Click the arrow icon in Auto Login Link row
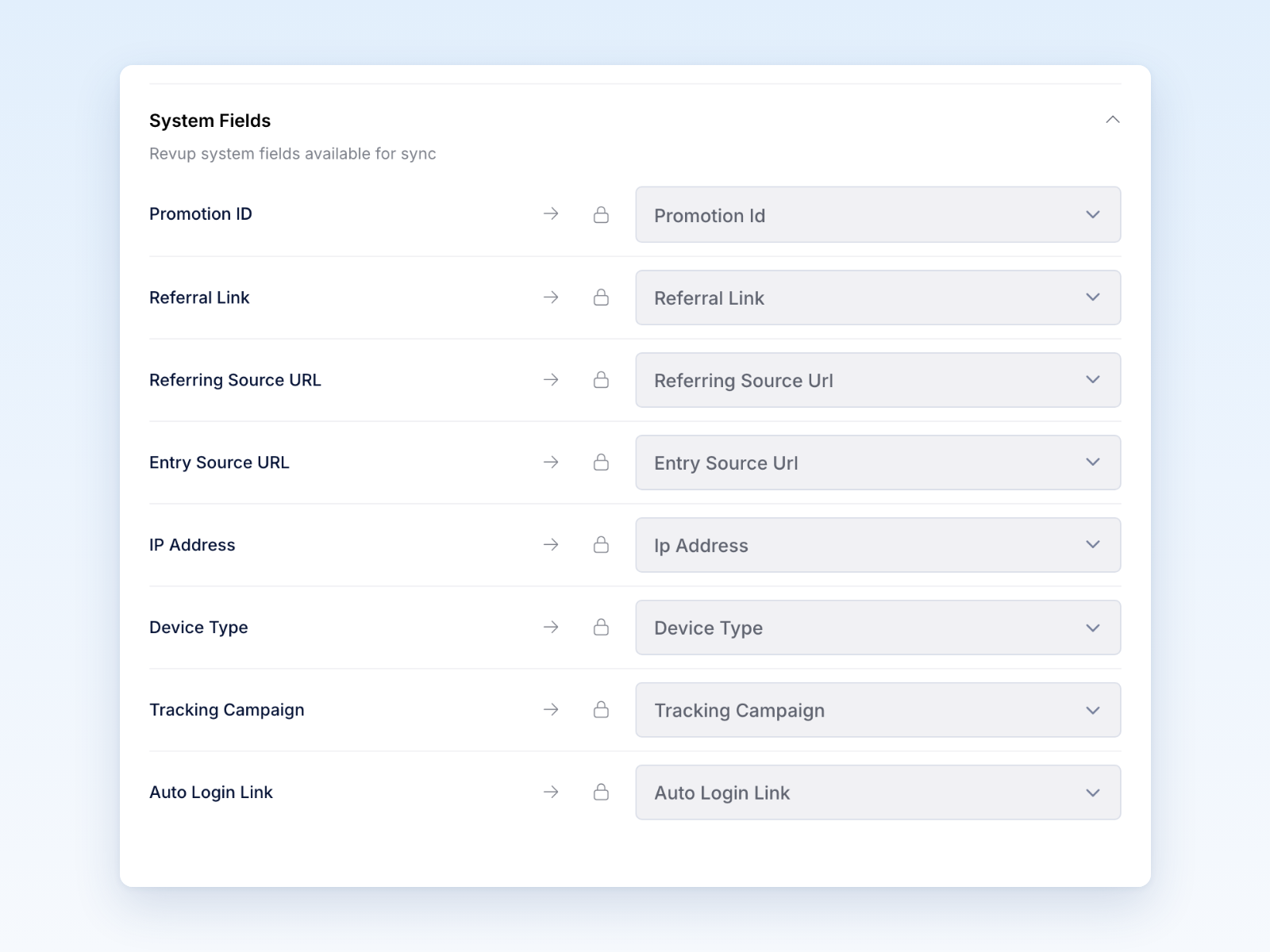The width and height of the screenshot is (1270, 952). [x=551, y=793]
